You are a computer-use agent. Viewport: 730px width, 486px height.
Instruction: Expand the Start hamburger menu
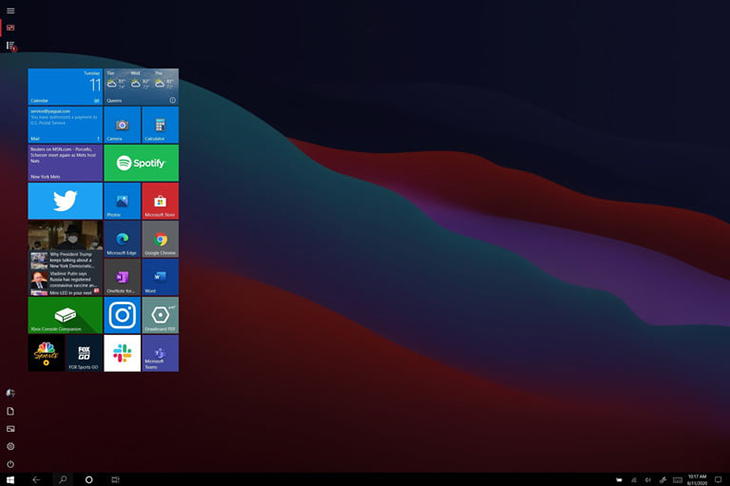[x=10, y=10]
